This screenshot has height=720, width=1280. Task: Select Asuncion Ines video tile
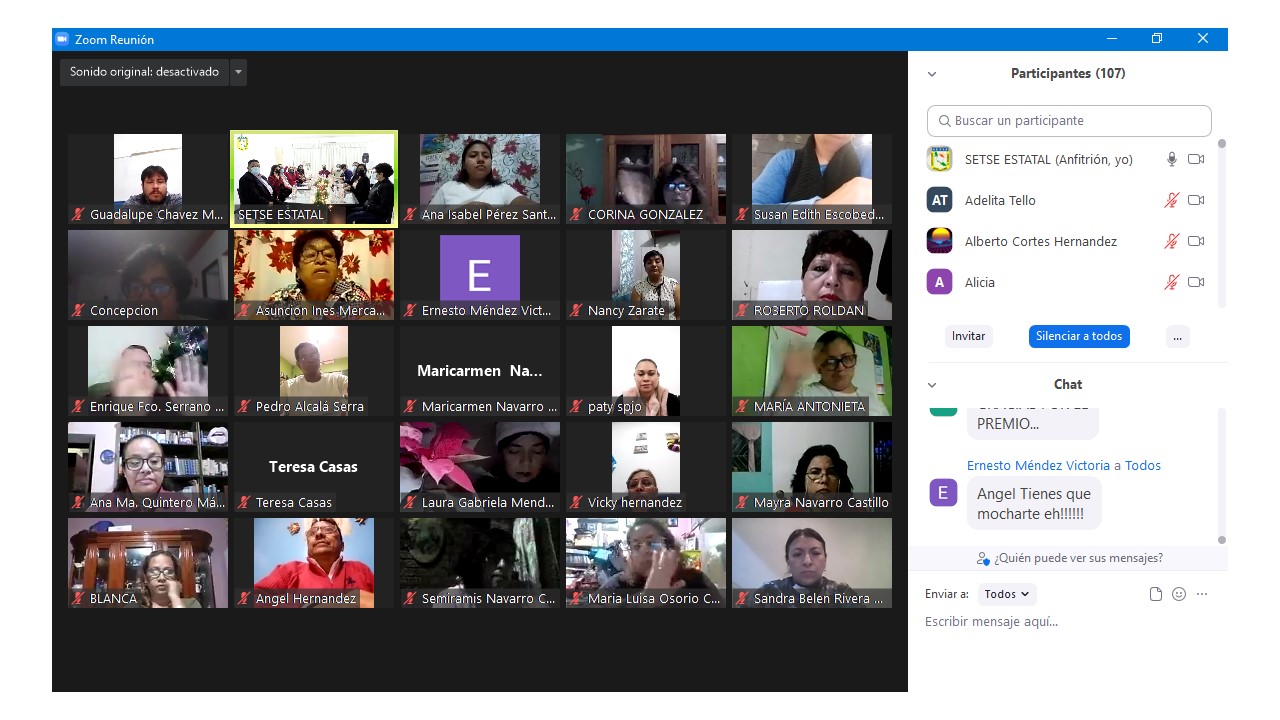pos(314,275)
